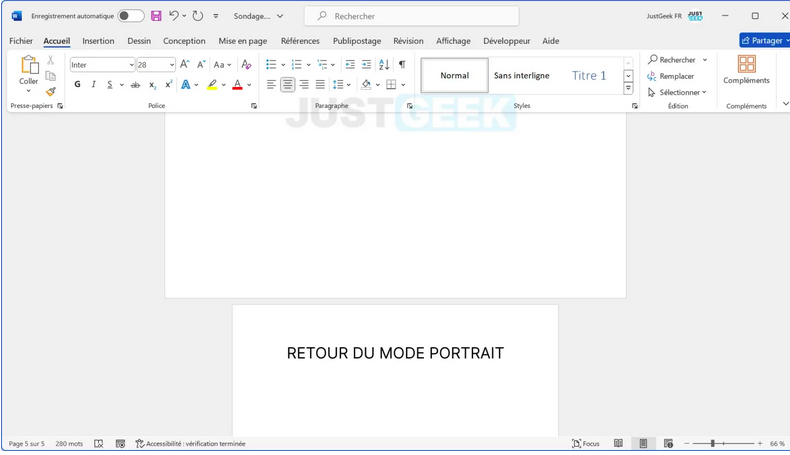Open numbered list dropdown arrow
790x455 pixels.
pyautogui.click(x=308, y=65)
